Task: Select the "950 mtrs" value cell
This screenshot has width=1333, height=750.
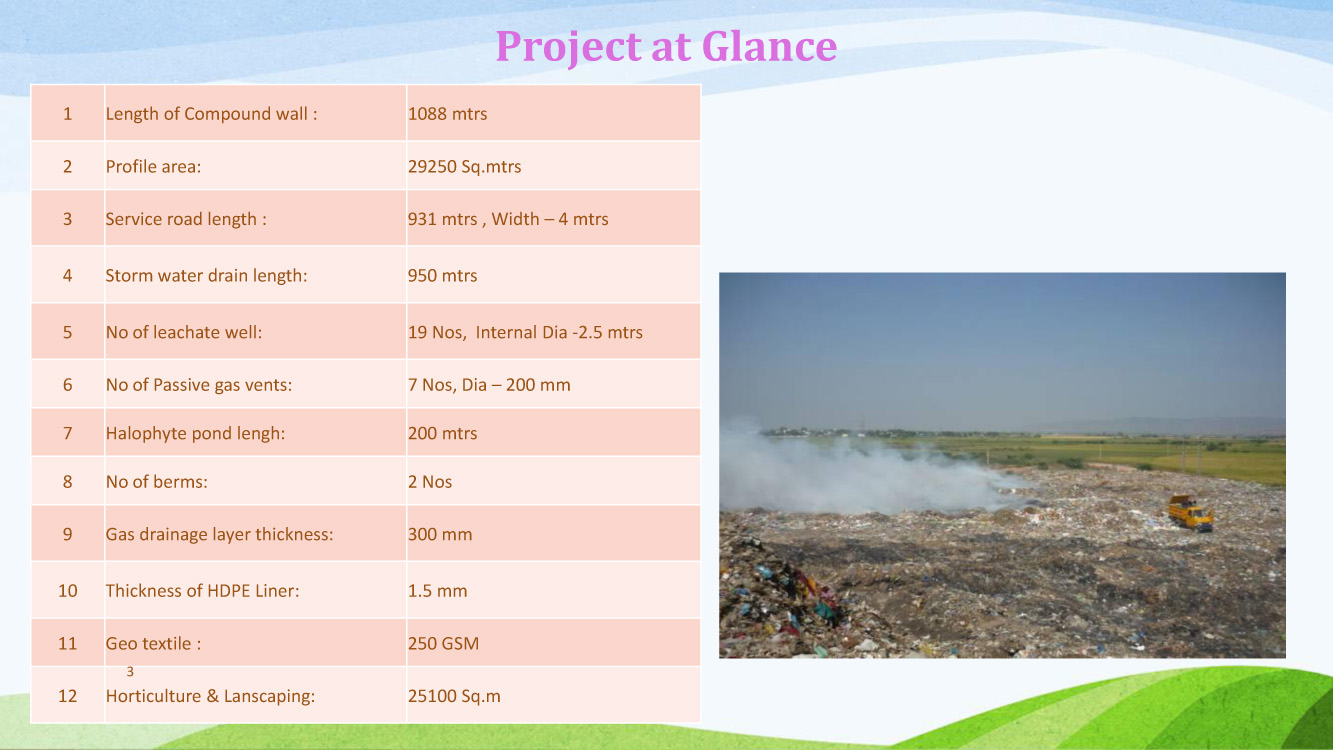Action: 553,275
